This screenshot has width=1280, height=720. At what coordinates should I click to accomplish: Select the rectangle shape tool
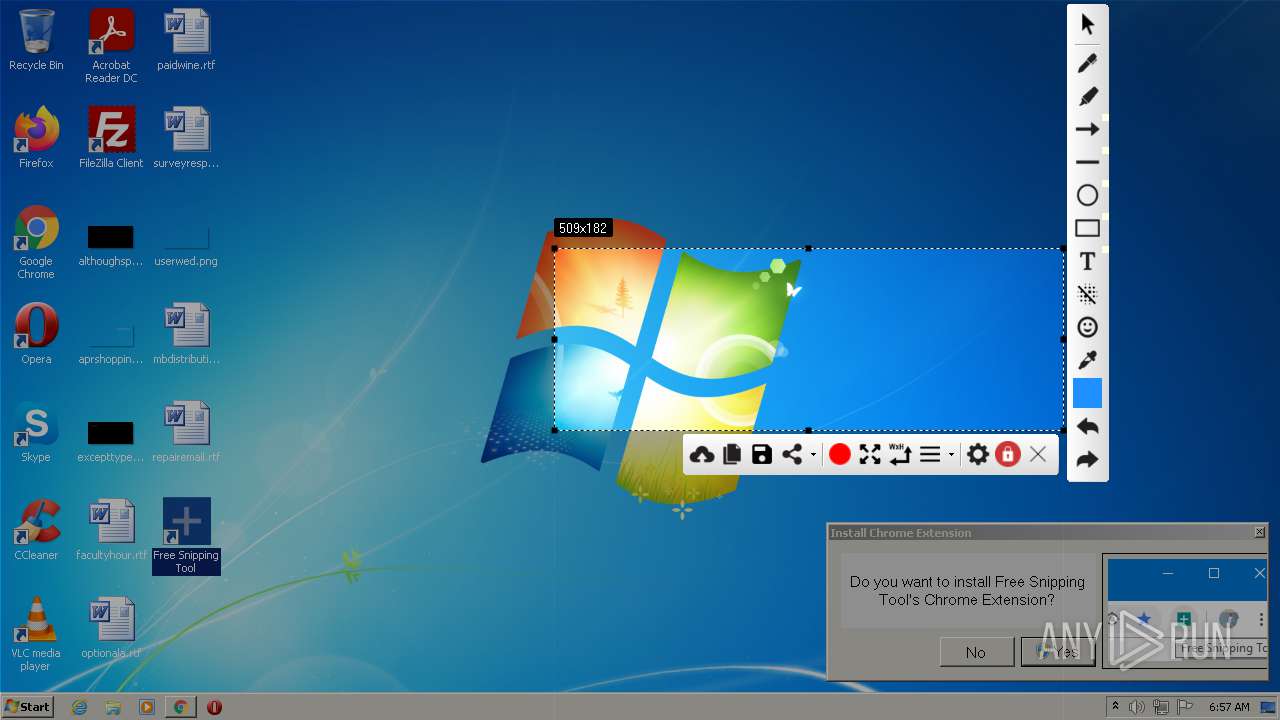tap(1087, 228)
